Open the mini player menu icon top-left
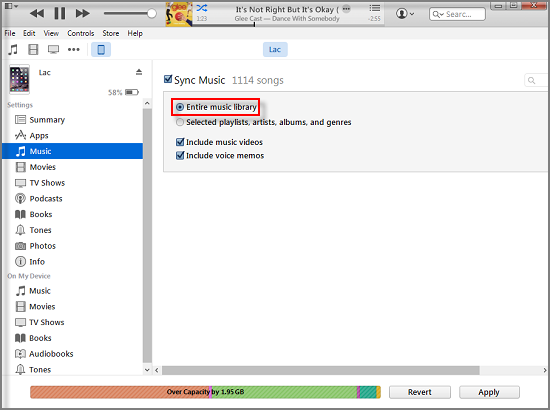The height and width of the screenshot is (410, 550). tap(11, 6)
